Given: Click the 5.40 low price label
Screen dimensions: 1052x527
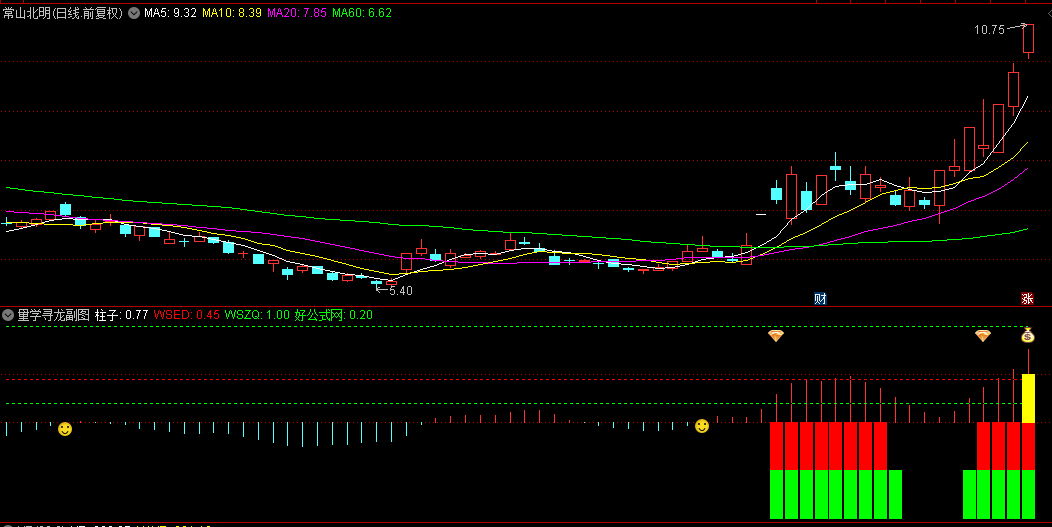Looking at the screenshot, I should tap(401, 291).
